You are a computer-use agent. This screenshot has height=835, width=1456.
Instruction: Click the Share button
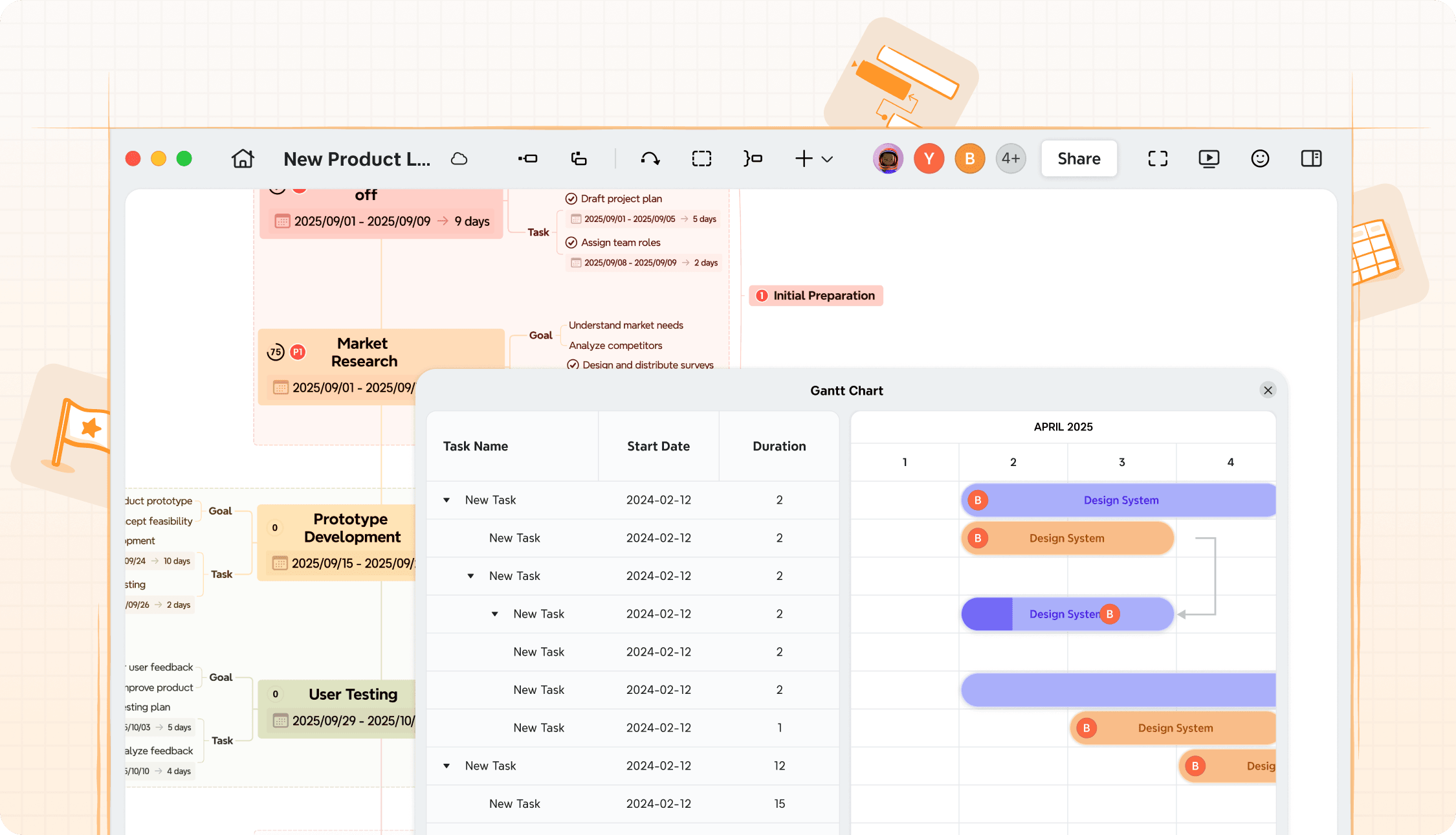pyautogui.click(x=1079, y=159)
